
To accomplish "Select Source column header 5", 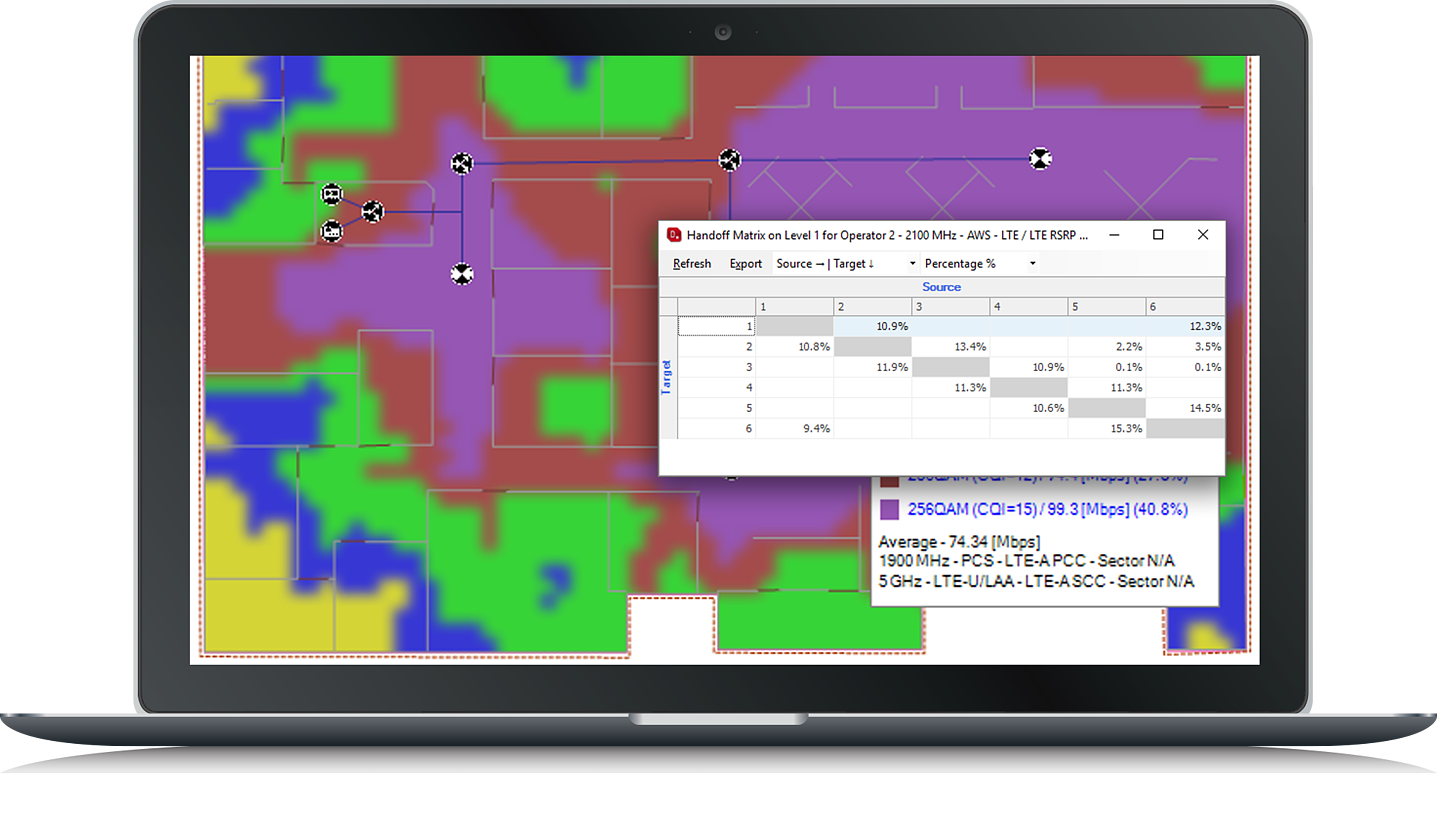I will click(1106, 306).
